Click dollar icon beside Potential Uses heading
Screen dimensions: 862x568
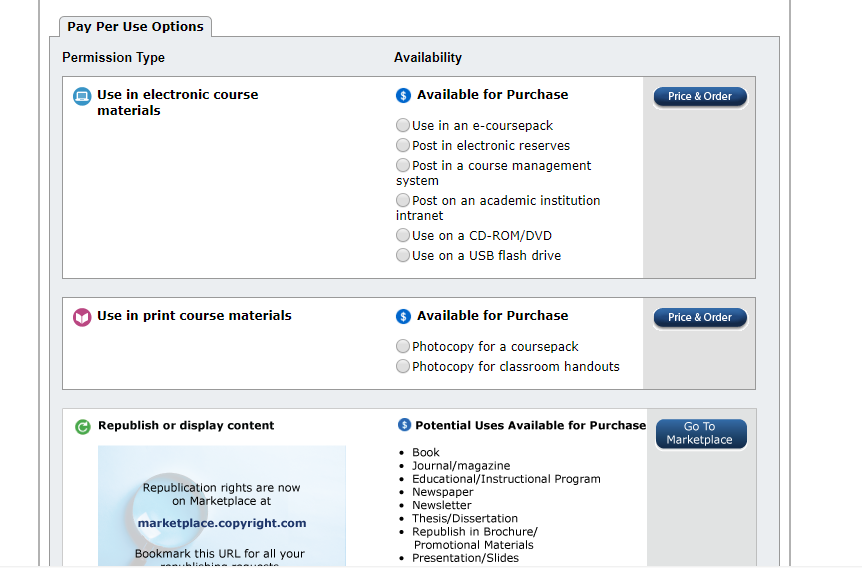pyautogui.click(x=404, y=425)
